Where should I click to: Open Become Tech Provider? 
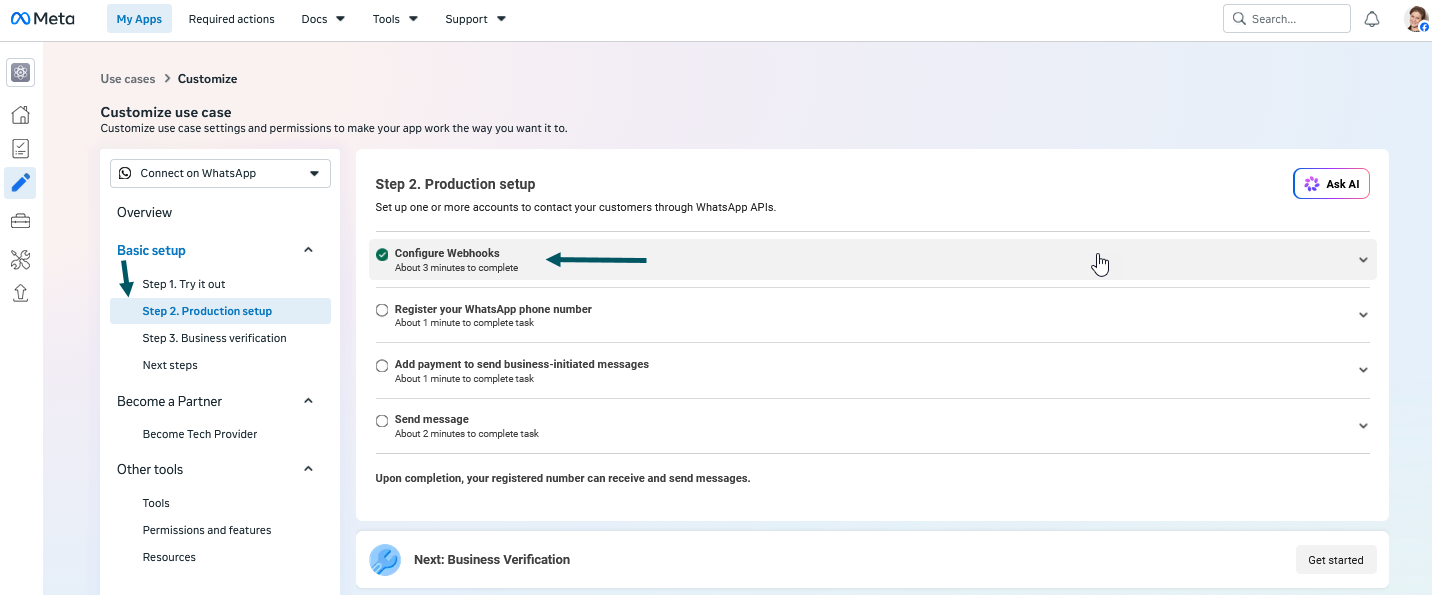200,434
